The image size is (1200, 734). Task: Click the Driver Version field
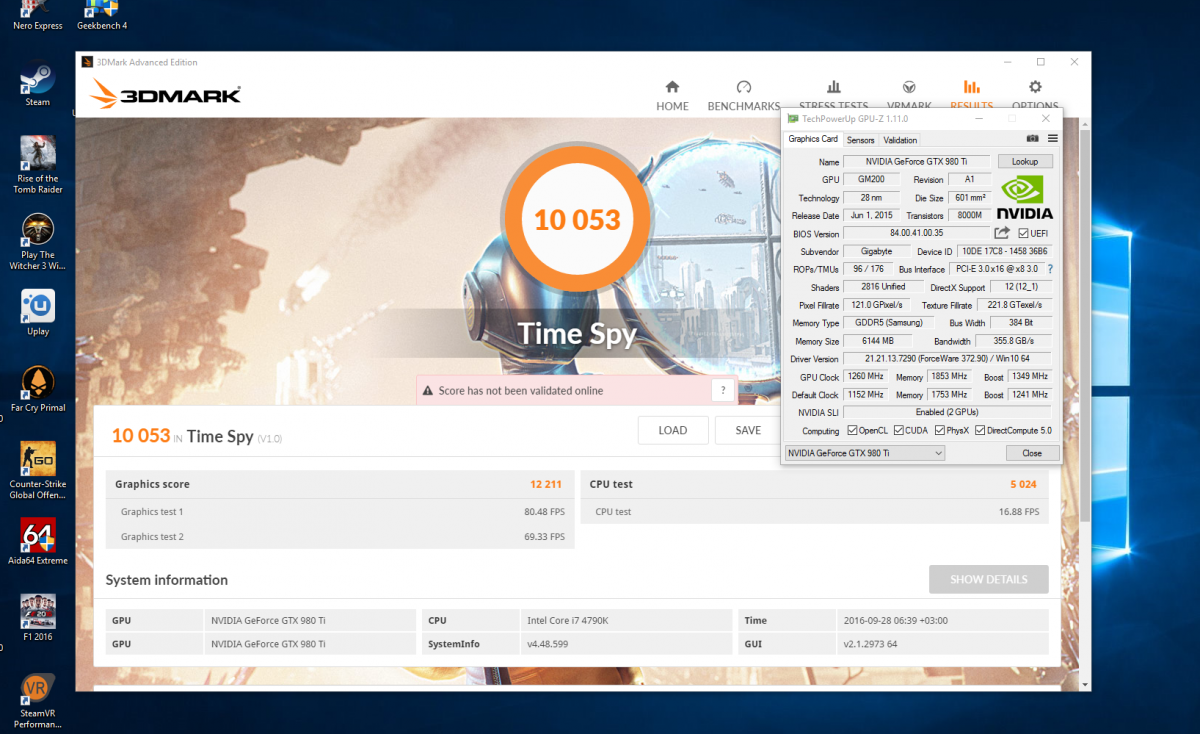[x=948, y=359]
